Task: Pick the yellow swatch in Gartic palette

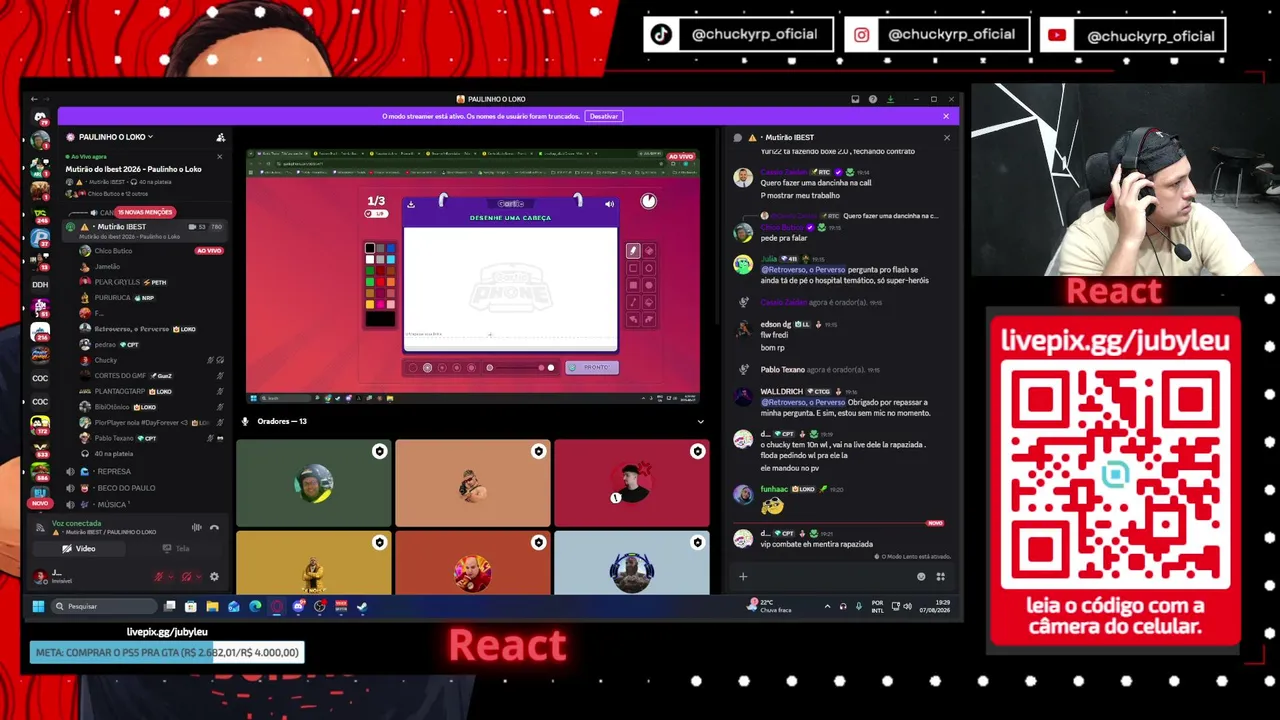Action: coord(370,304)
